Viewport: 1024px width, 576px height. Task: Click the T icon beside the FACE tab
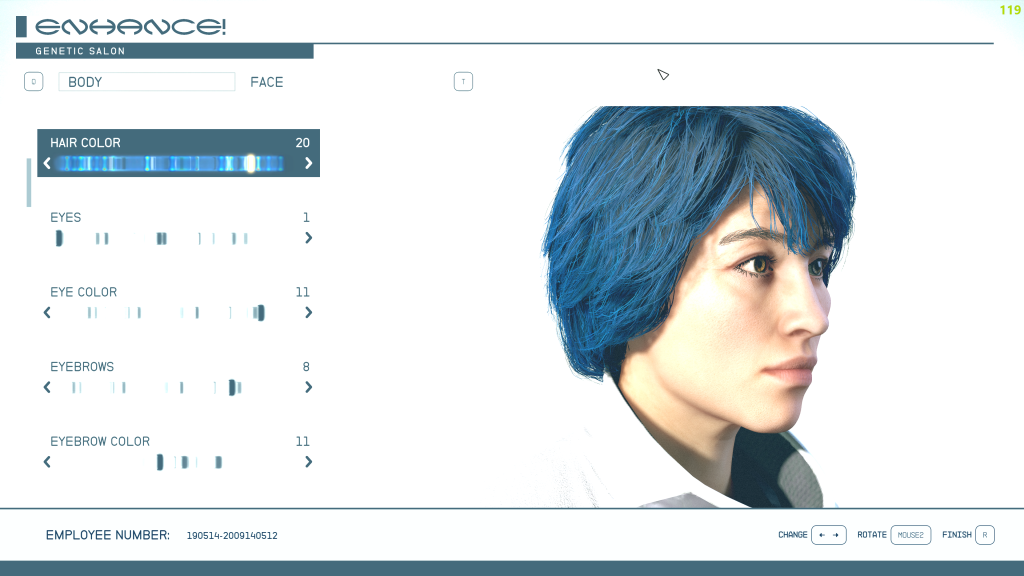pos(463,81)
